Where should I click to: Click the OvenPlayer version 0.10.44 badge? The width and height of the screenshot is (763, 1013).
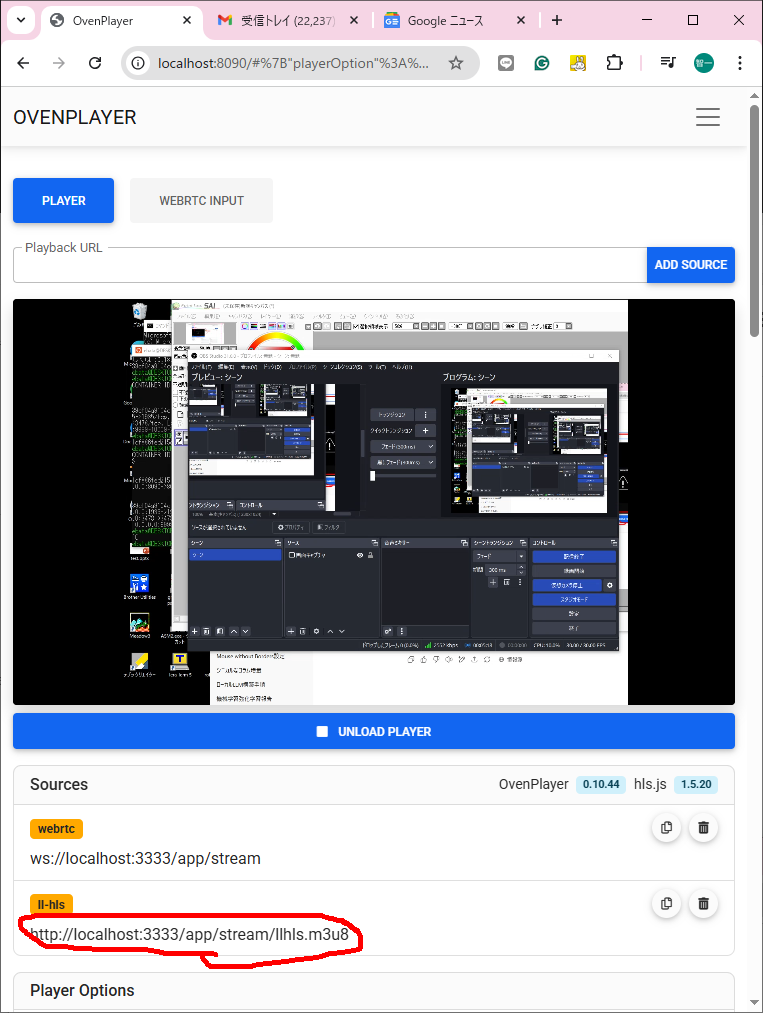point(601,784)
